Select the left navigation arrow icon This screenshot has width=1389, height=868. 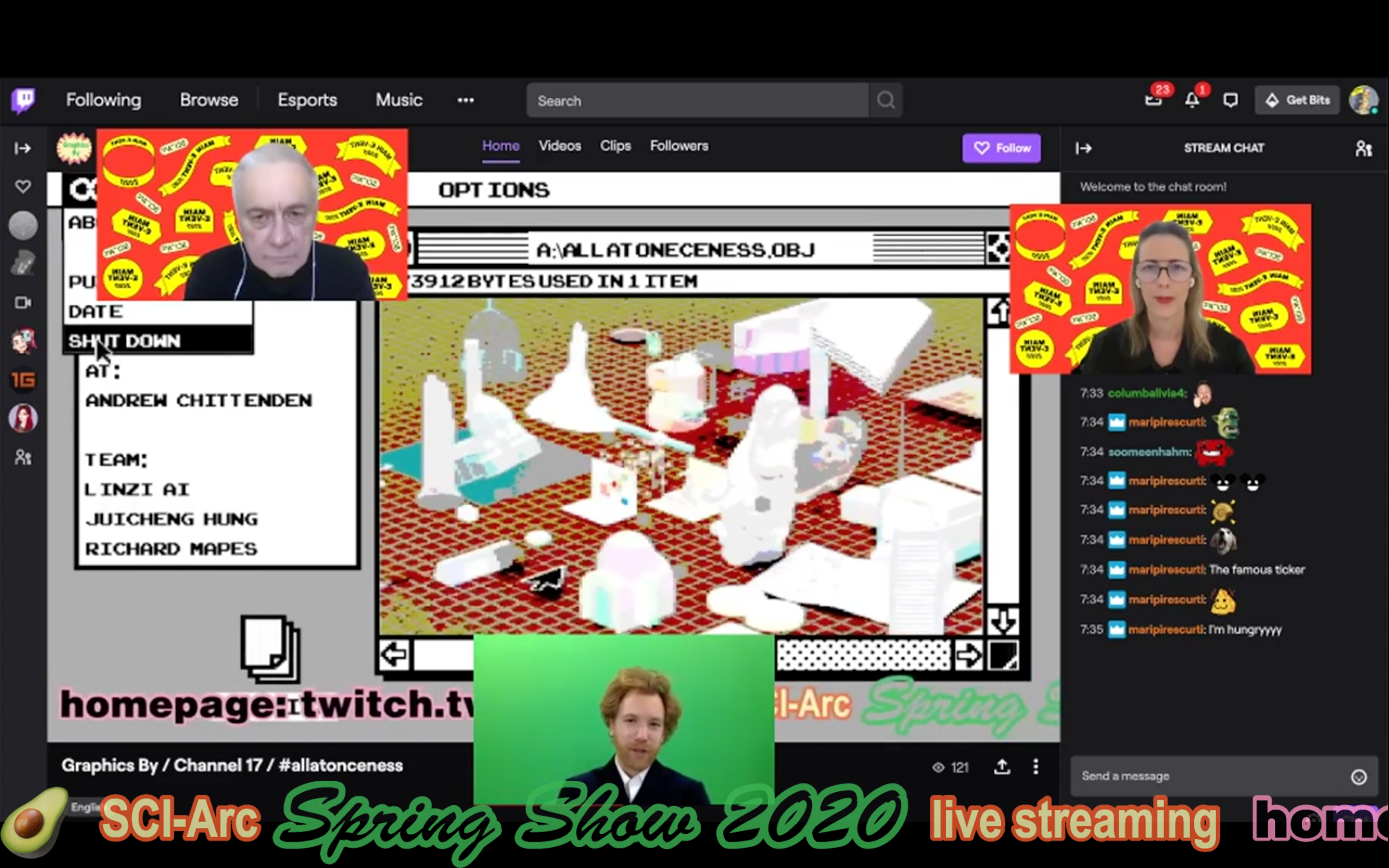point(394,656)
